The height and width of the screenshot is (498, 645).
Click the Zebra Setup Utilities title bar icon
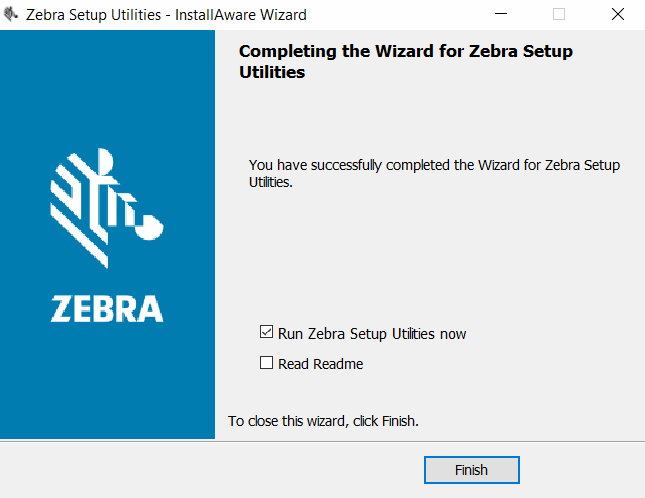point(11,15)
